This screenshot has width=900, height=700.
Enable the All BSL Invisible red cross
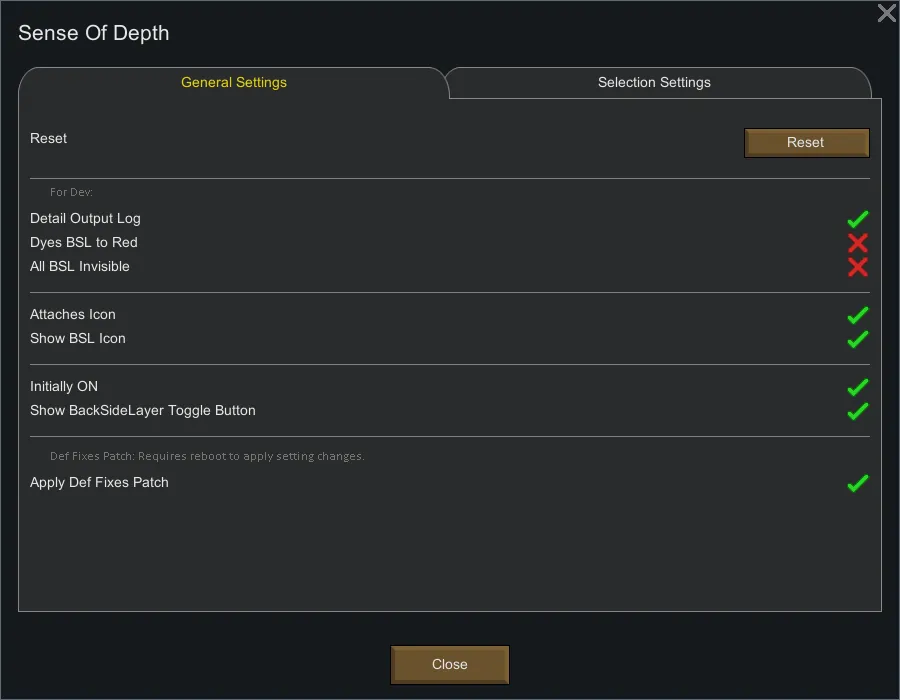click(857, 267)
